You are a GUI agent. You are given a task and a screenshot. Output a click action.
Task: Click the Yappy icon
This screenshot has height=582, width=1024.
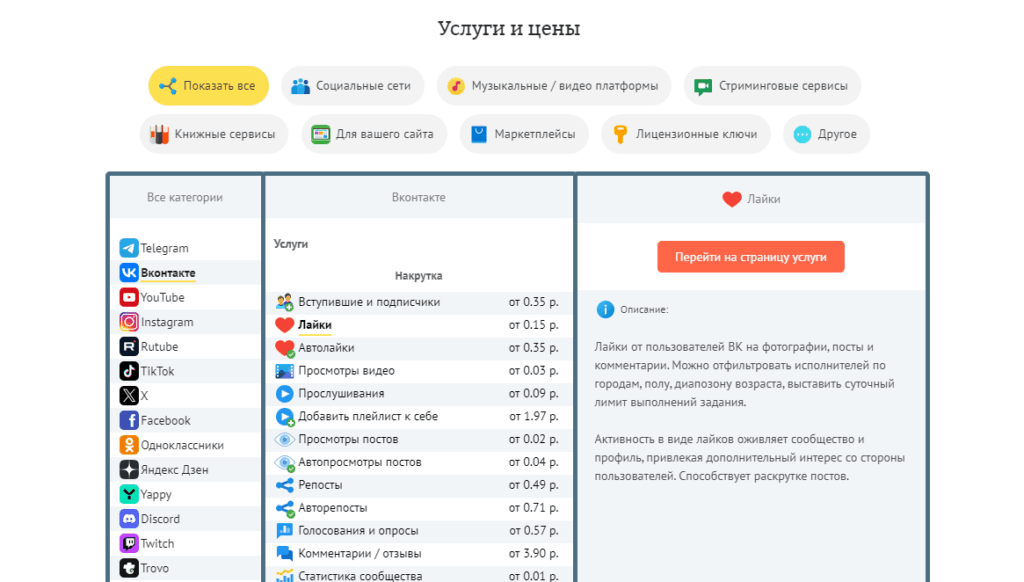(x=129, y=494)
